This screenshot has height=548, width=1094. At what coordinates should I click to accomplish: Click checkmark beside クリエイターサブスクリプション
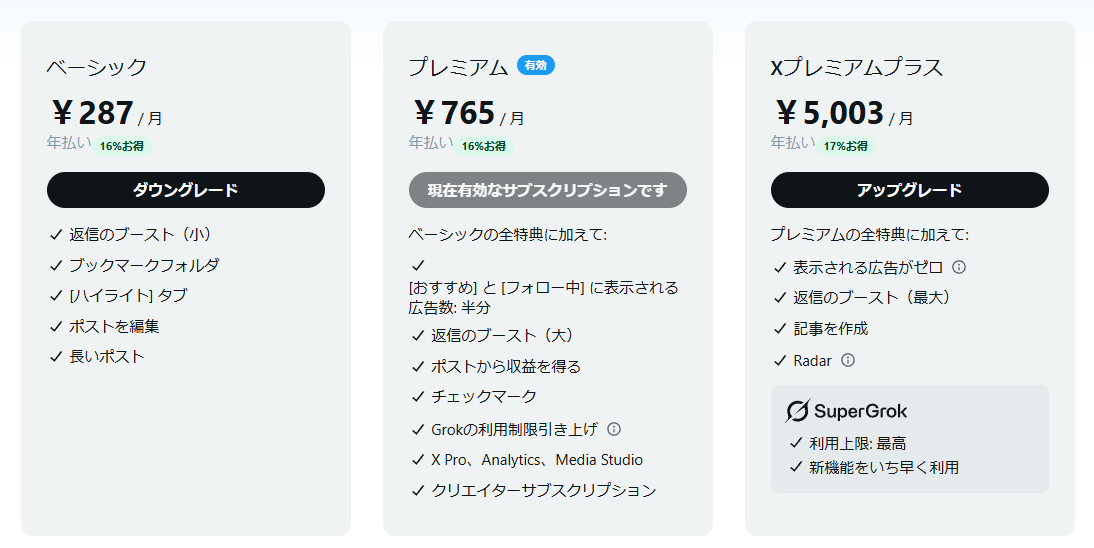[x=418, y=490]
